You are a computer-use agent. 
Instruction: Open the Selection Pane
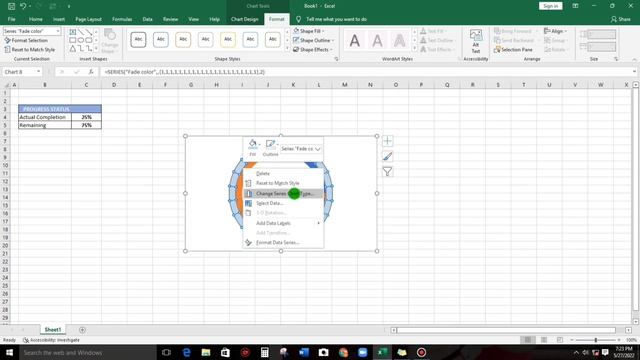pos(513,50)
